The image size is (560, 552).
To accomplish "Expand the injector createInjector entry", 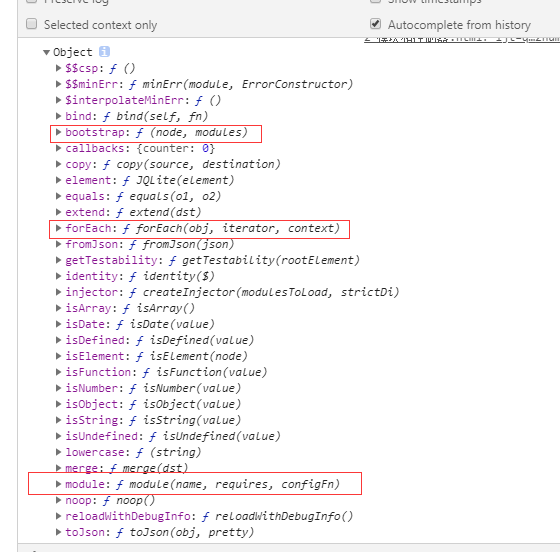I will (59, 292).
